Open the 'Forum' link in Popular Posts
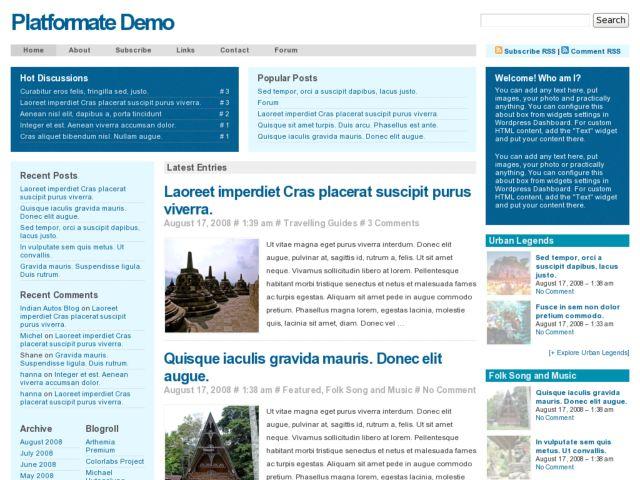The image size is (640, 480). tap(268, 103)
